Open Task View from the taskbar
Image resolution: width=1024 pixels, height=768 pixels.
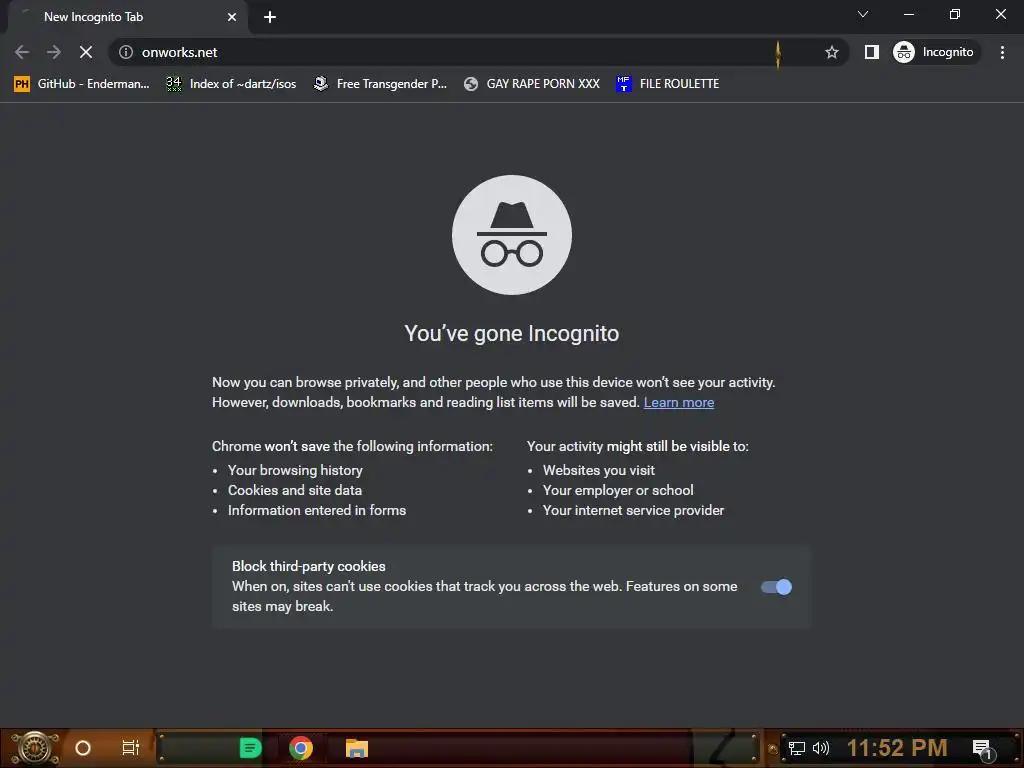pos(131,748)
